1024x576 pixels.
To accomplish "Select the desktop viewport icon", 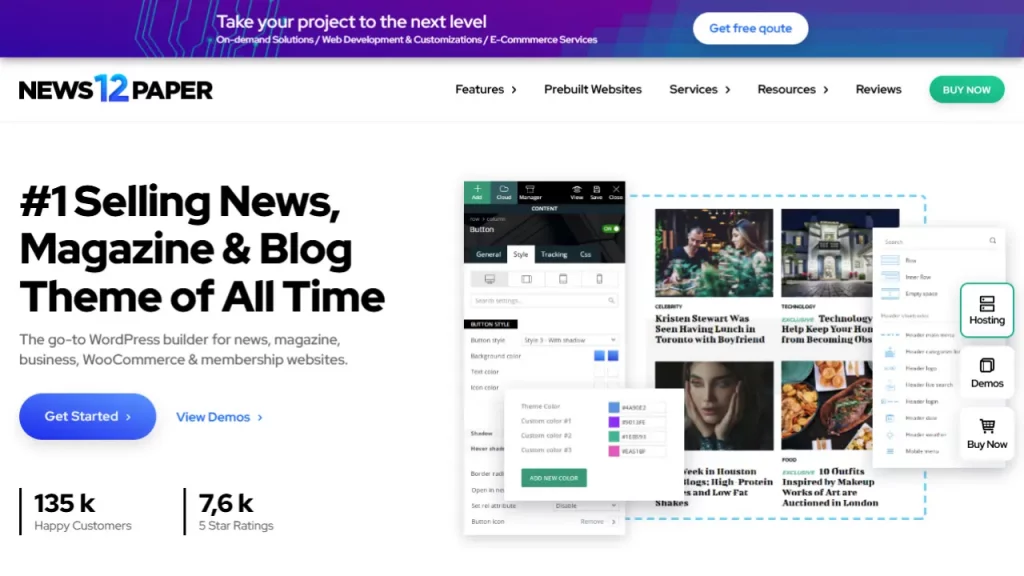I will point(490,279).
